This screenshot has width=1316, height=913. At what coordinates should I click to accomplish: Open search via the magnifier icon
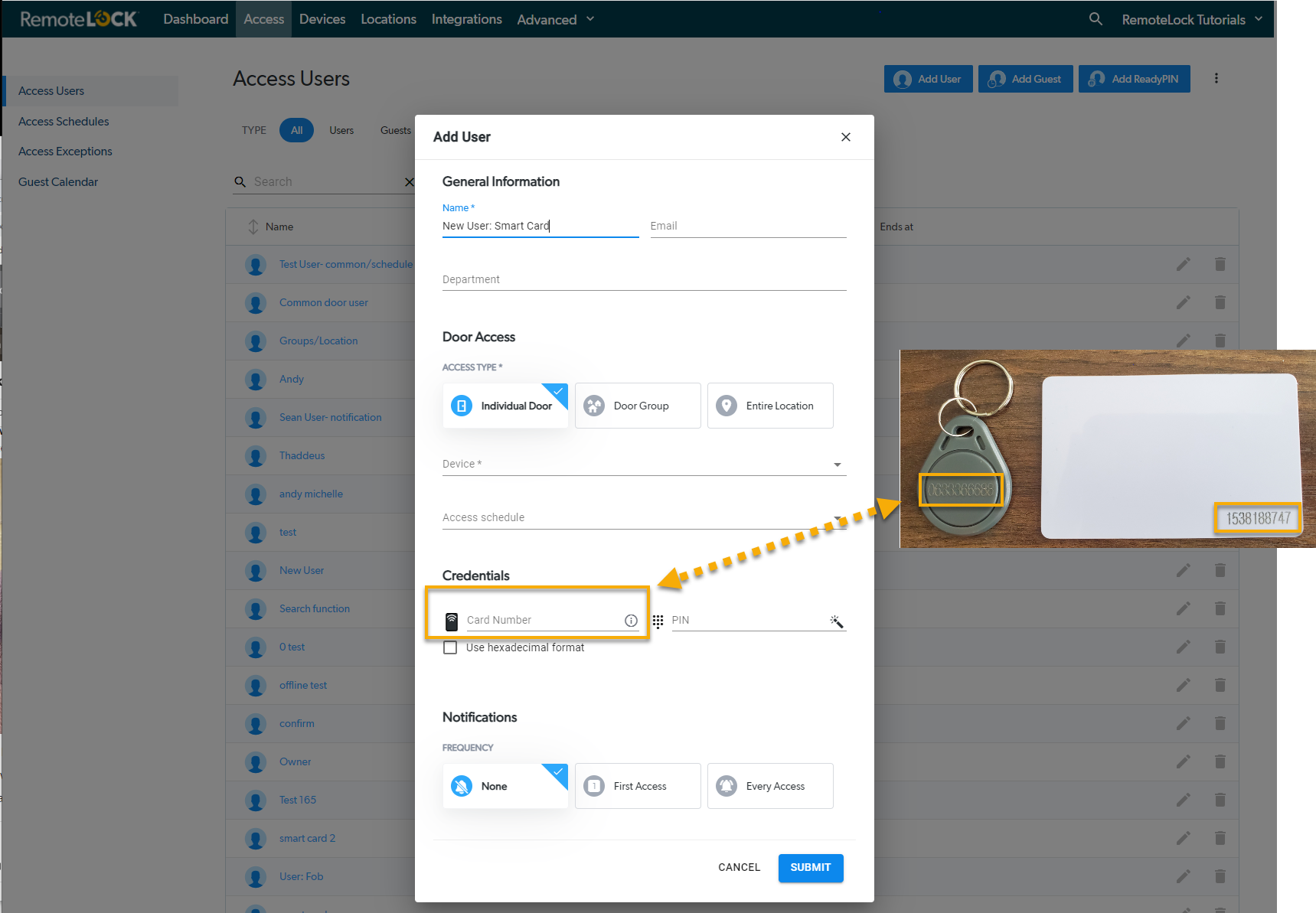click(x=1096, y=19)
